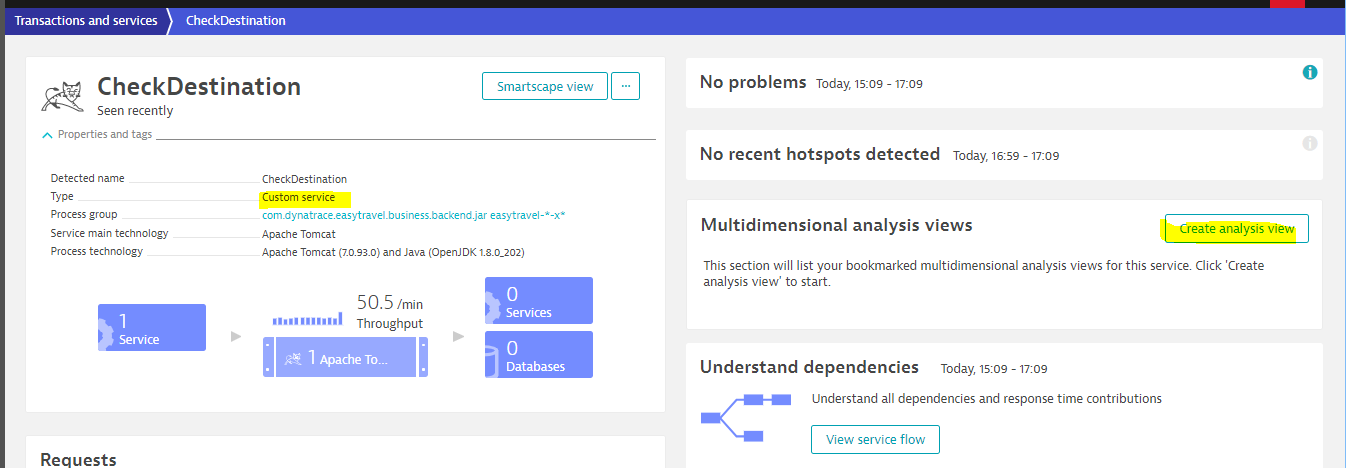Viewport: 1346px width, 468px height.
Task: Click the throughput bar chart sparkline
Action: 307,319
